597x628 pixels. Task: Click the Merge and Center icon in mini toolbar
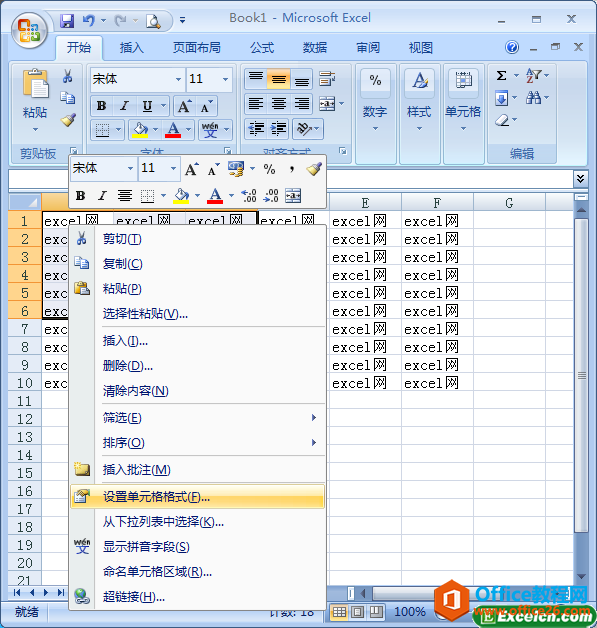(x=293, y=195)
